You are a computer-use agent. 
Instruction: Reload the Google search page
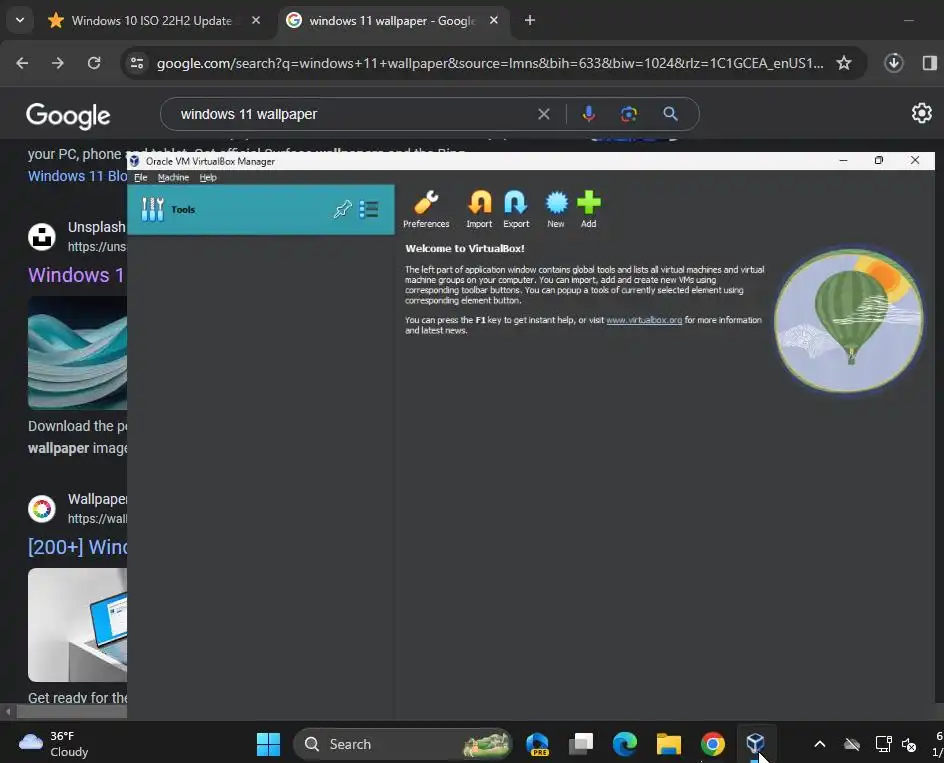click(94, 63)
